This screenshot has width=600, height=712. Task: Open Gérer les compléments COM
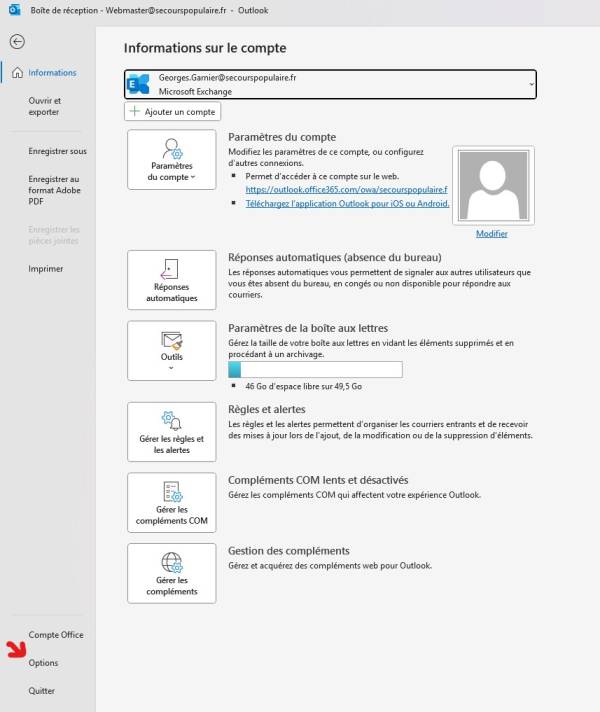pyautogui.click(x=172, y=503)
